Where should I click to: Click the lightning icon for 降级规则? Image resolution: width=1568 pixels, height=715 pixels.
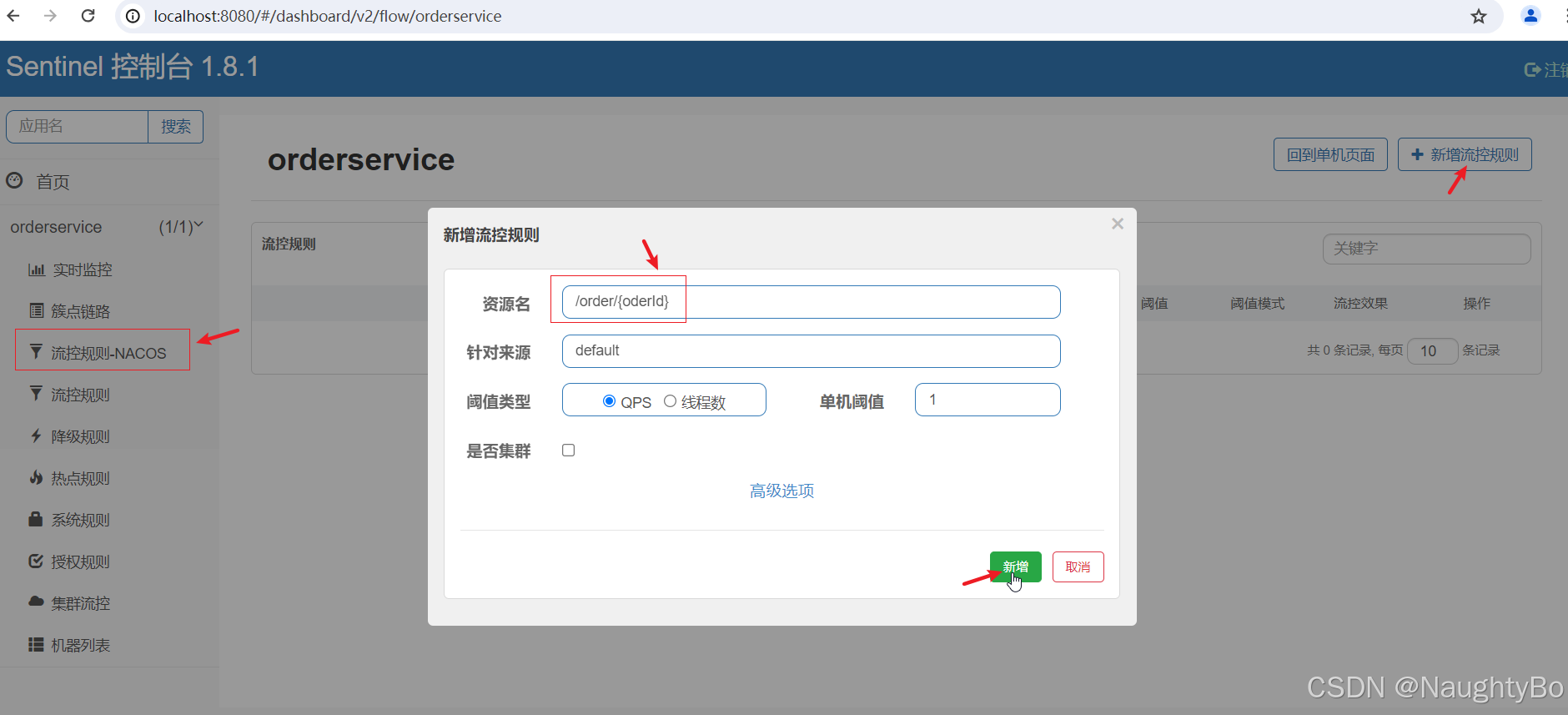point(36,436)
